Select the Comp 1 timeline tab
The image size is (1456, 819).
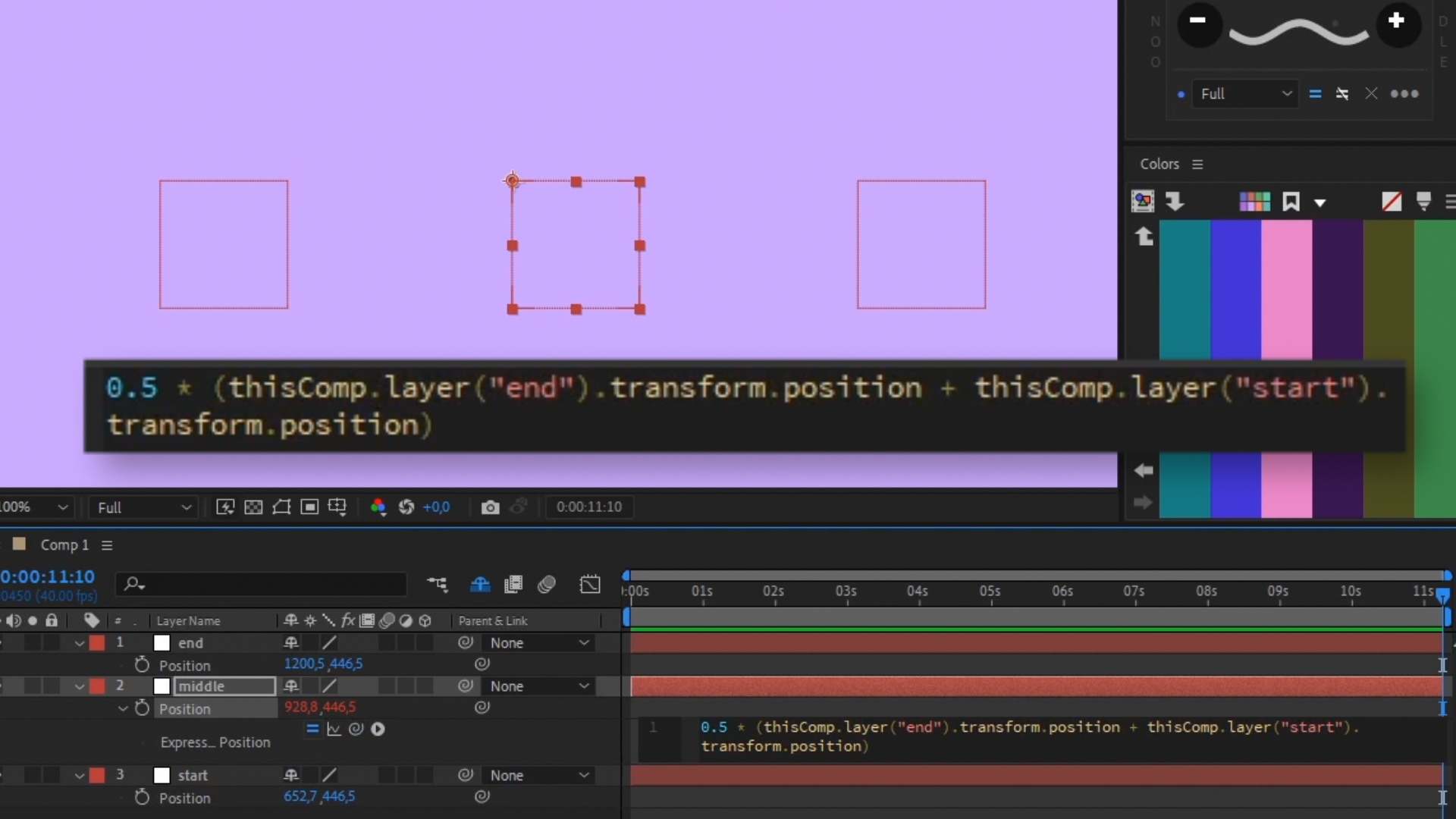pyautogui.click(x=64, y=545)
